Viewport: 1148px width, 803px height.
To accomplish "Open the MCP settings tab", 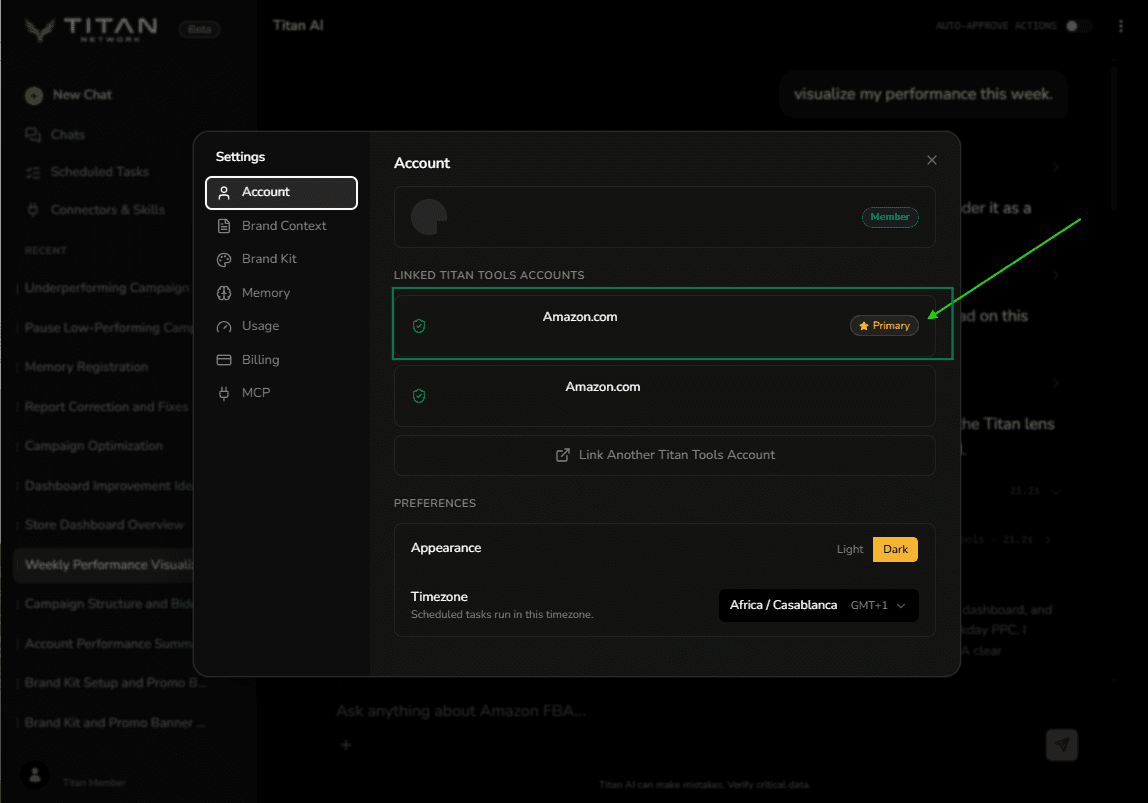I will (x=281, y=393).
